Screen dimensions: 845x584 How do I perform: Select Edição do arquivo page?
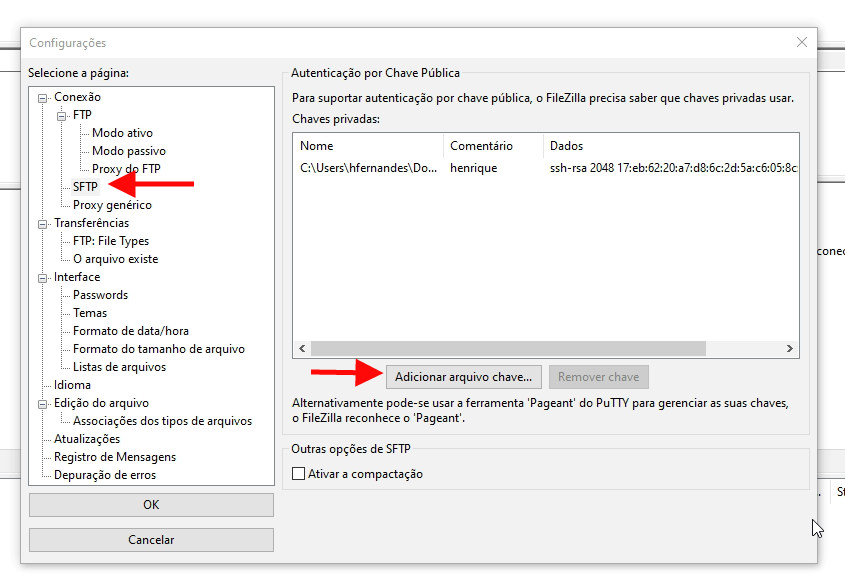(x=101, y=402)
